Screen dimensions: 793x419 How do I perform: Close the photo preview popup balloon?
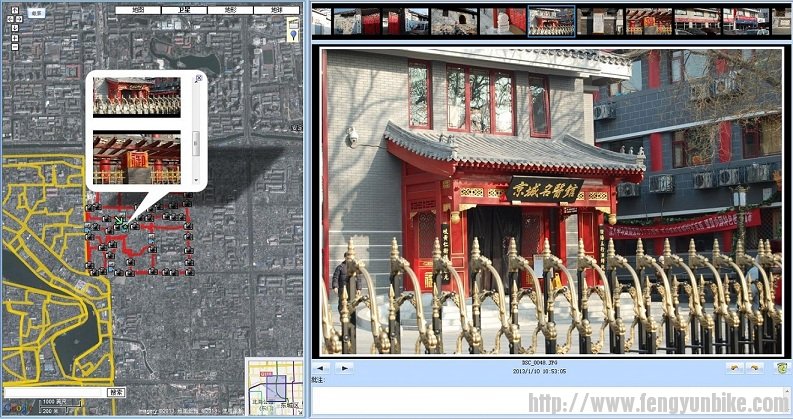coord(198,77)
